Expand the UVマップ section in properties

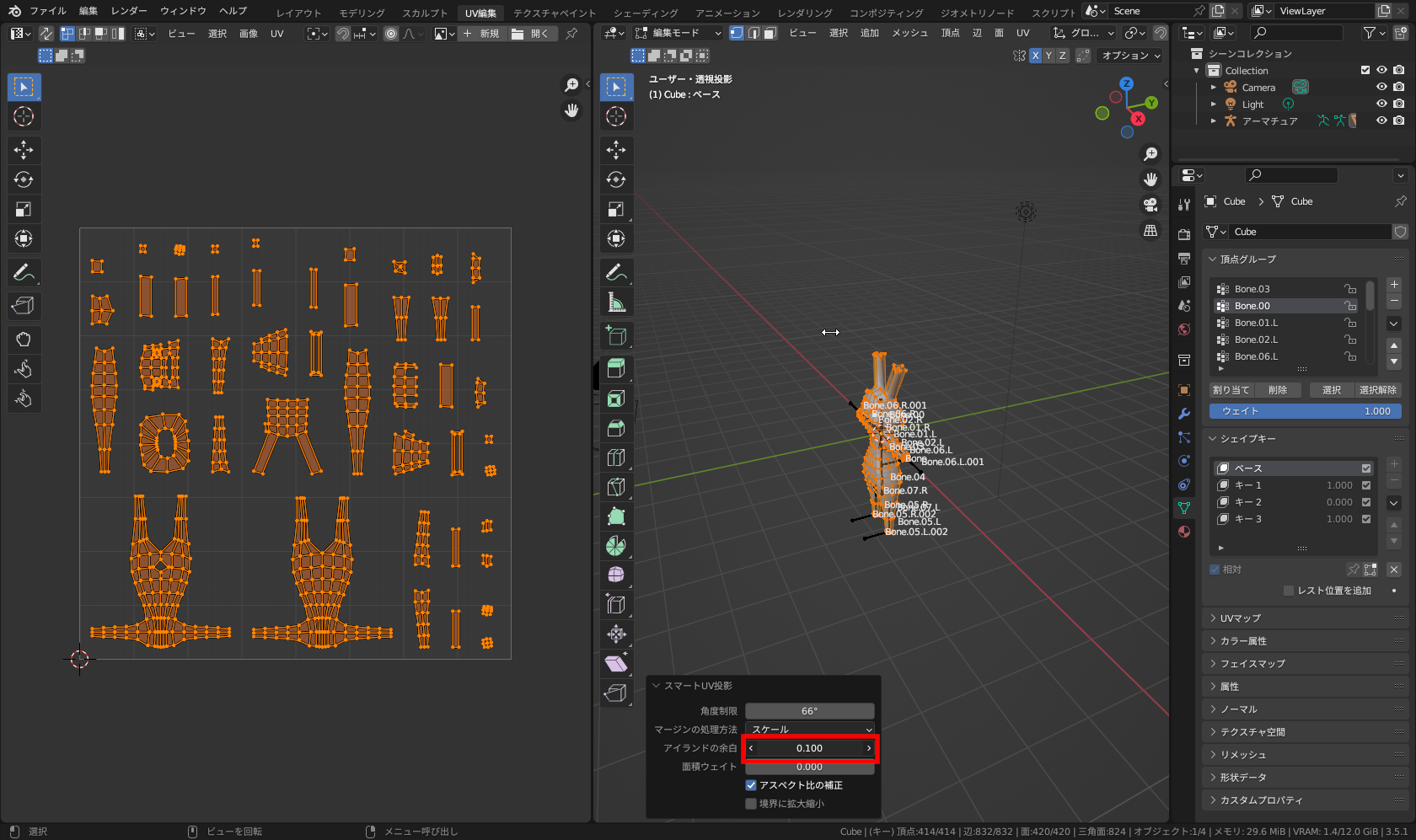point(1239,618)
